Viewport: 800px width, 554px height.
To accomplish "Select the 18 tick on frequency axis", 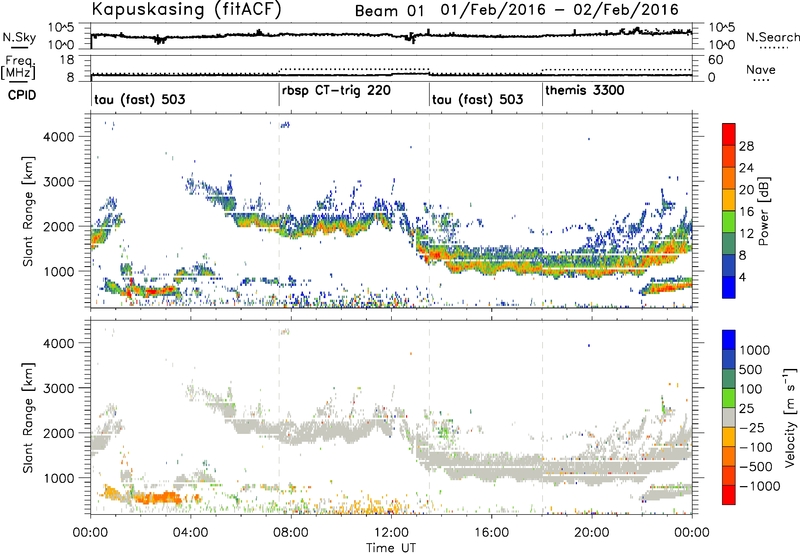I will coord(66,60).
